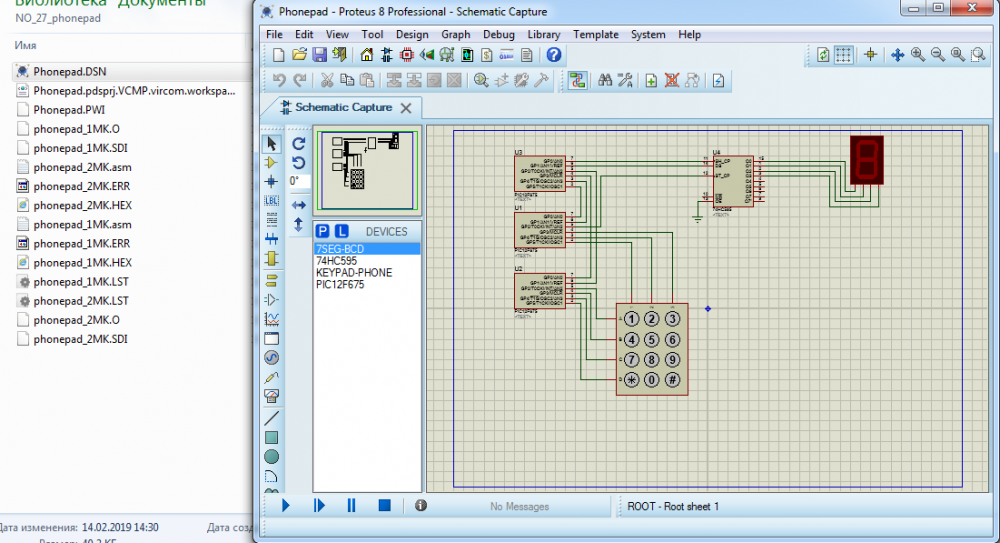The width and height of the screenshot is (1000, 543).
Task: Click Pick parts from libraries magnifier icon
Action: [x=481, y=80]
